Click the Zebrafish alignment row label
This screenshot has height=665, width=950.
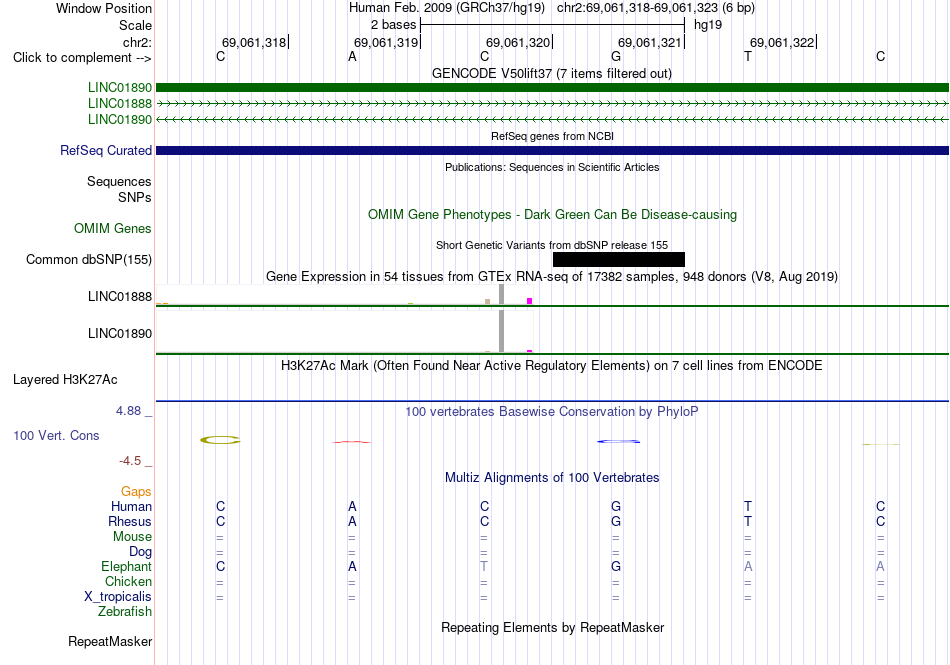125,612
